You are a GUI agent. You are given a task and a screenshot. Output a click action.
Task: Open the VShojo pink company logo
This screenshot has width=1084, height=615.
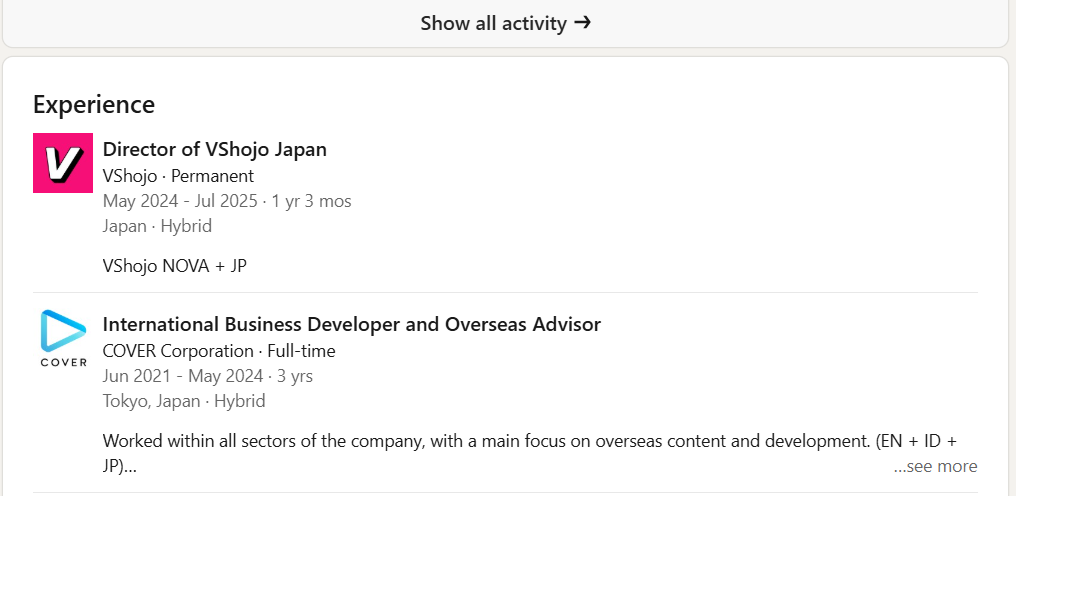click(63, 163)
